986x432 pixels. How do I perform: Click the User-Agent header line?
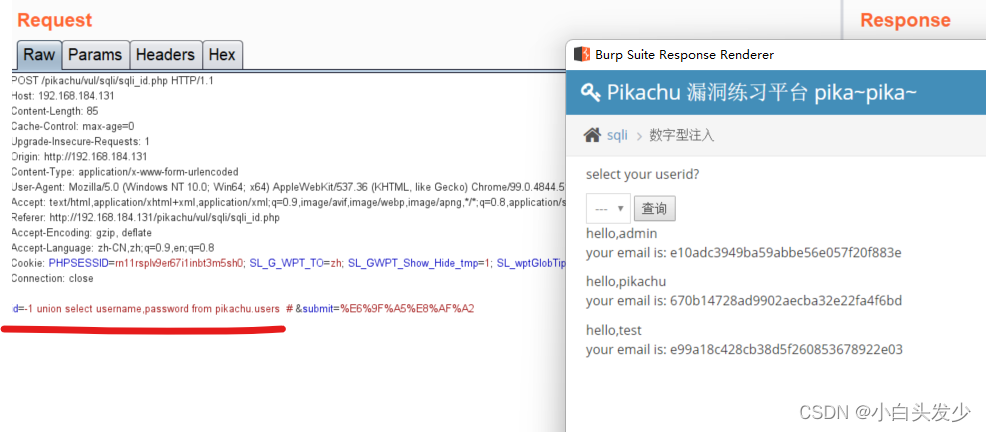tap(288, 187)
